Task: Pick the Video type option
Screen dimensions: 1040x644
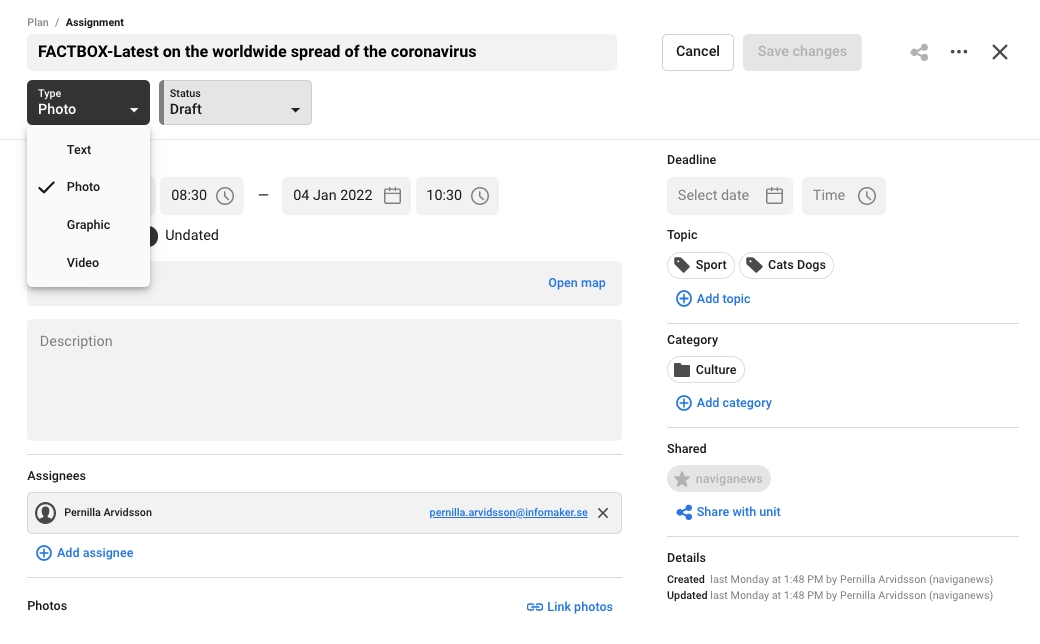Action: pos(83,263)
